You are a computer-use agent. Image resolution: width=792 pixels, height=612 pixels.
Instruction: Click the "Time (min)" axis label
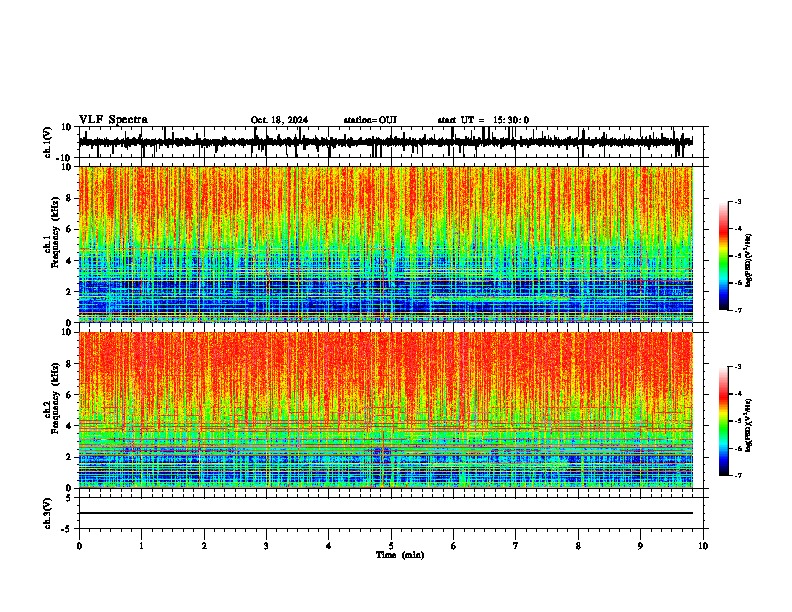coord(400,555)
